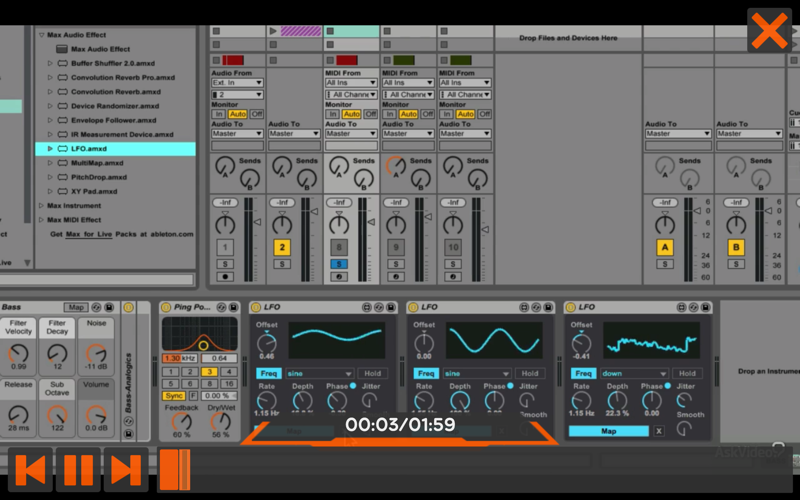Click the Map button in third LFO
This screenshot has height=500, width=800.
609,431
